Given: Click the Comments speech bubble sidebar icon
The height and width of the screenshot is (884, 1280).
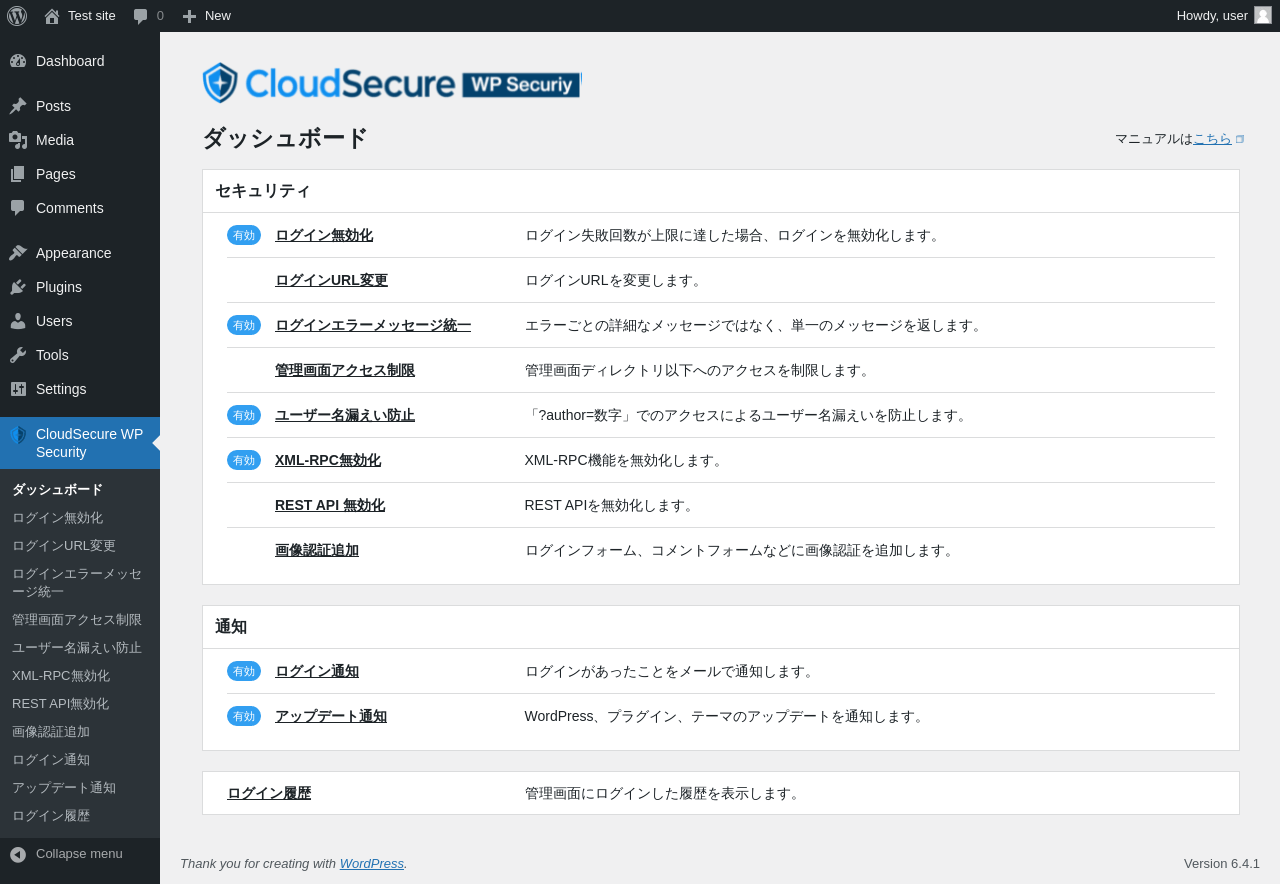Looking at the screenshot, I should pyautogui.click(x=18, y=208).
